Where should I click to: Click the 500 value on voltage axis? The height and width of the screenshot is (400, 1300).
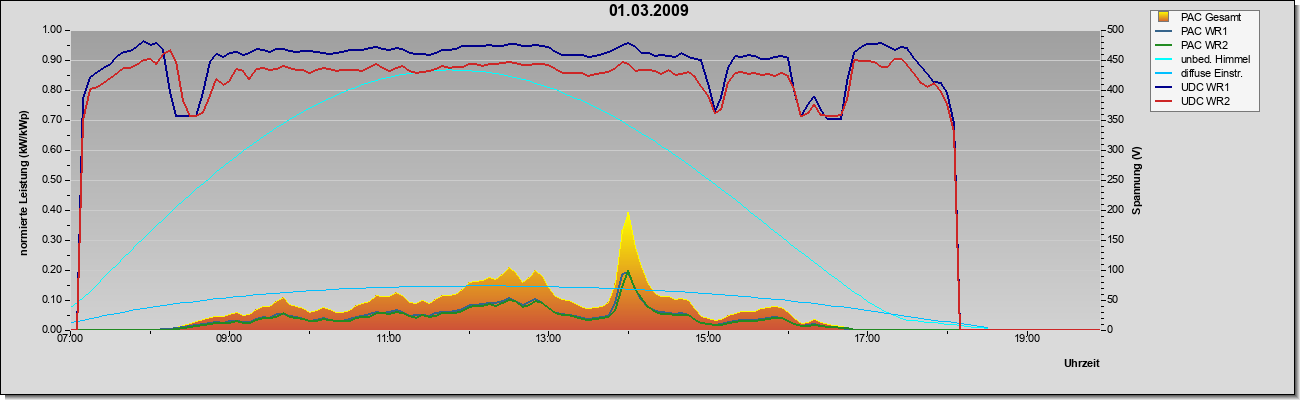(1111, 30)
